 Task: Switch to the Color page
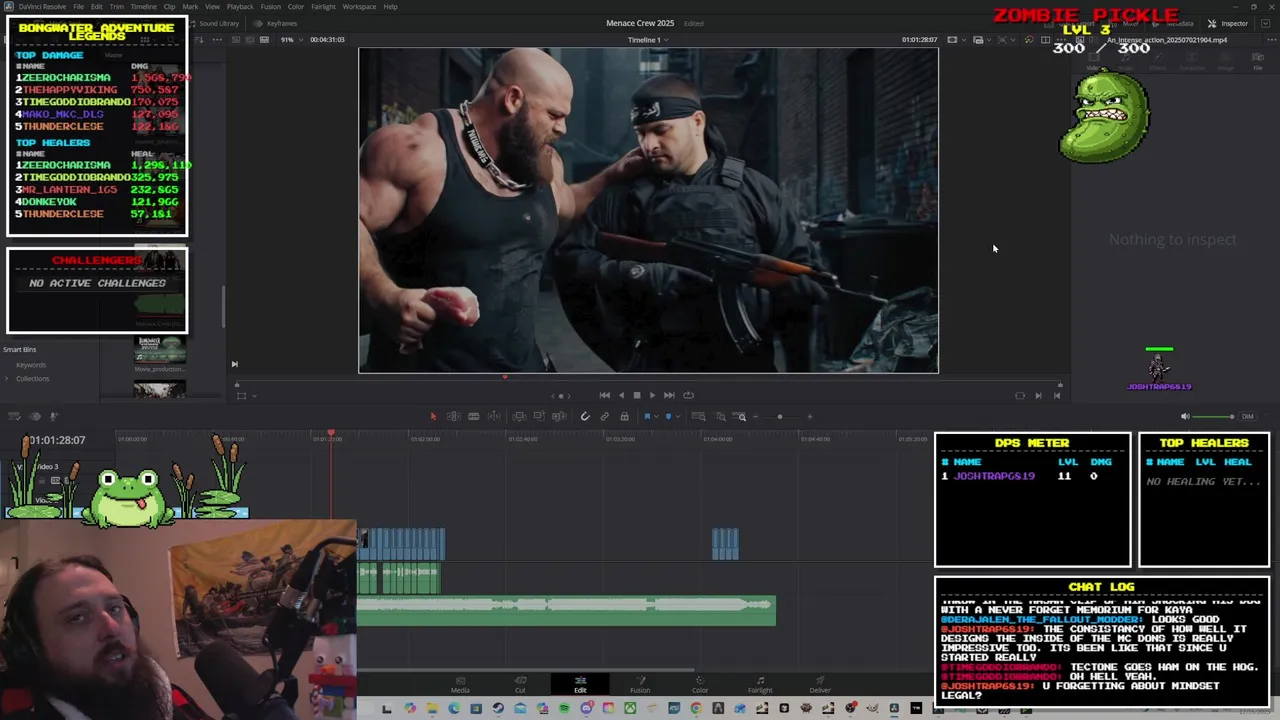click(700, 685)
